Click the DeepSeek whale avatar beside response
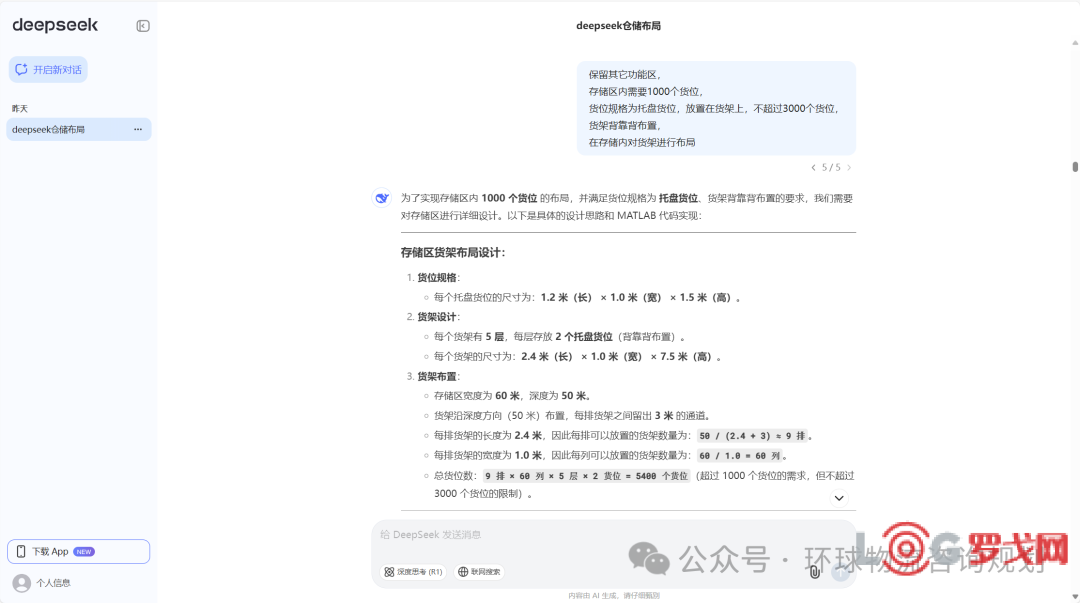This screenshot has height=603, width=1080. pyautogui.click(x=381, y=198)
